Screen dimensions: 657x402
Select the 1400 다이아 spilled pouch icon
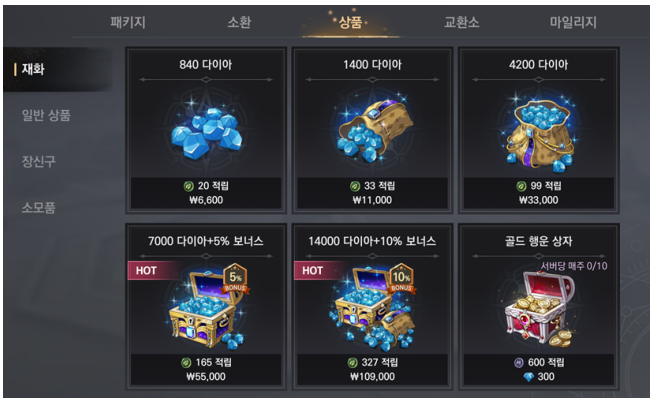pos(373,131)
